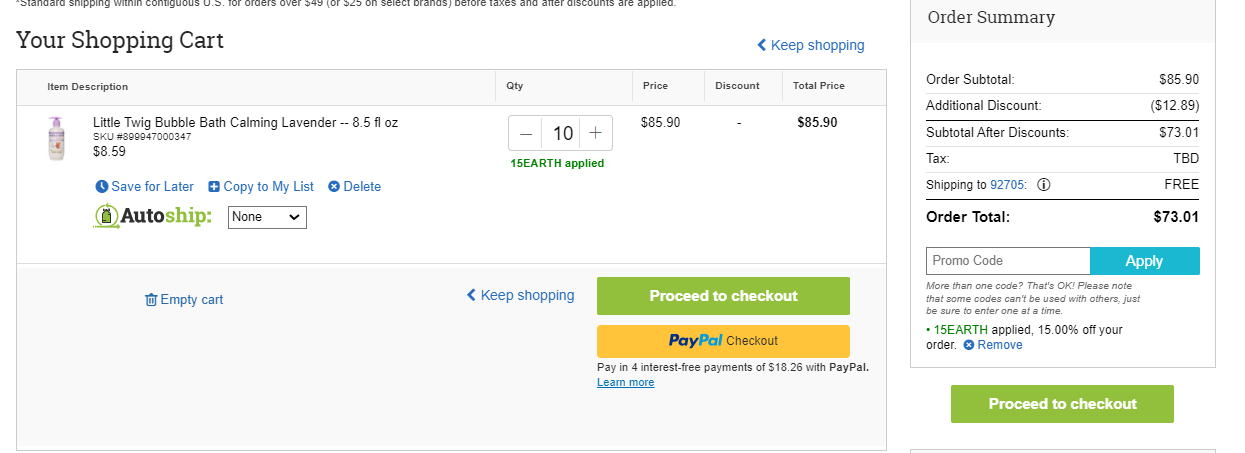This screenshot has height=453, width=1245.
Task: Click the shipping info circle icon
Action: (1044, 184)
